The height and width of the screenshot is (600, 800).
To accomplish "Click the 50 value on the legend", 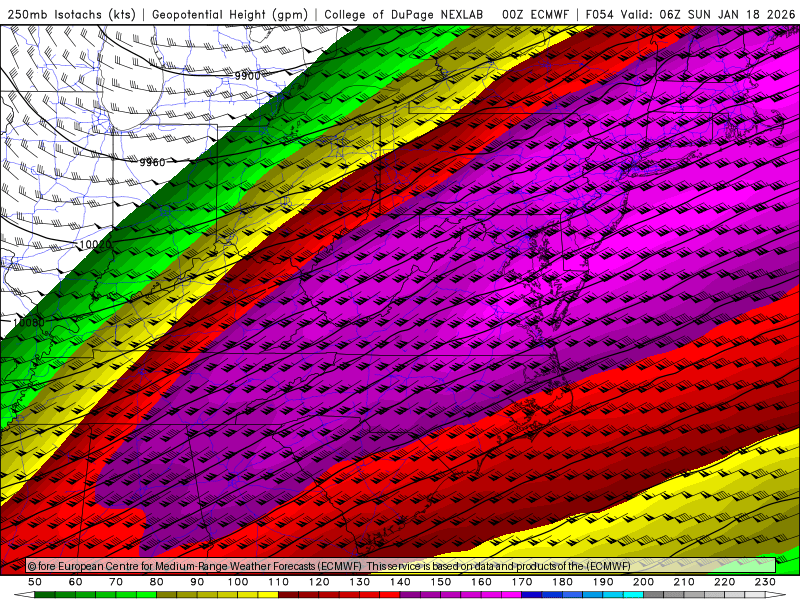I will [x=35, y=582].
